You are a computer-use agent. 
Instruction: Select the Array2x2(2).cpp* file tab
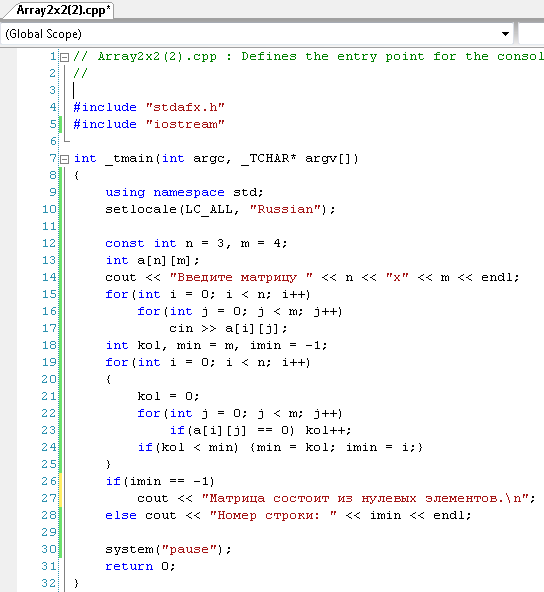pos(60,10)
